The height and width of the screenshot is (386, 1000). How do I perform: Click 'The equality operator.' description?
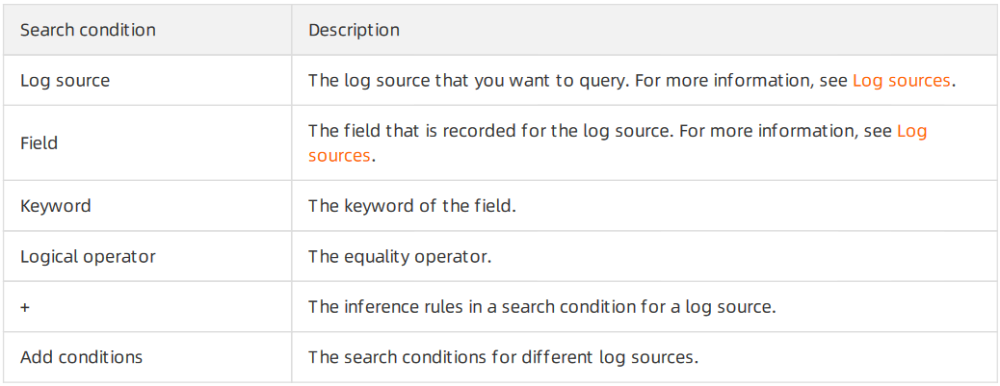(401, 256)
